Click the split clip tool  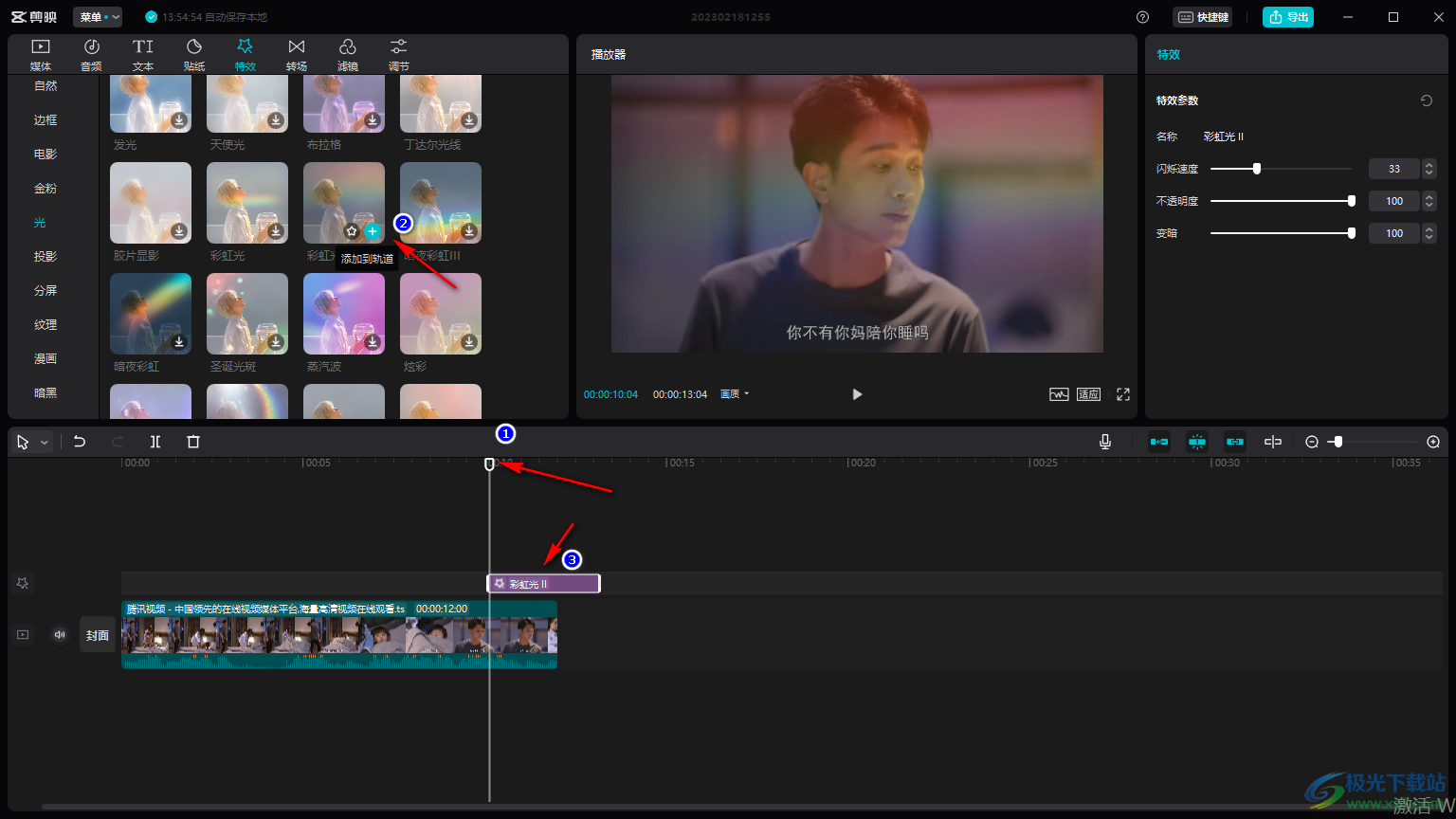[155, 442]
